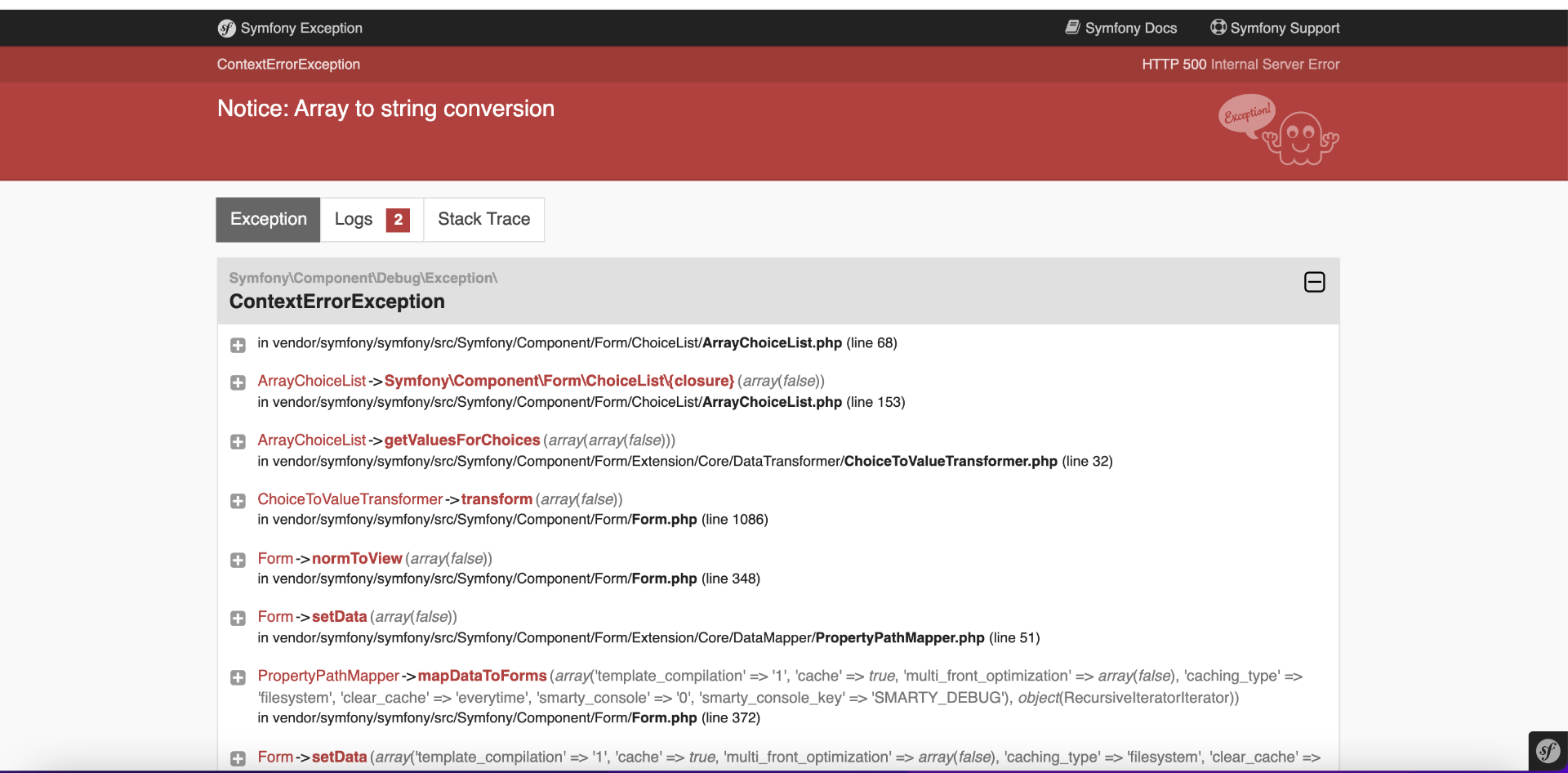Open the Symfony toolbar icon at bottom right
Screen dimensions: 1568x773
(1548, 751)
